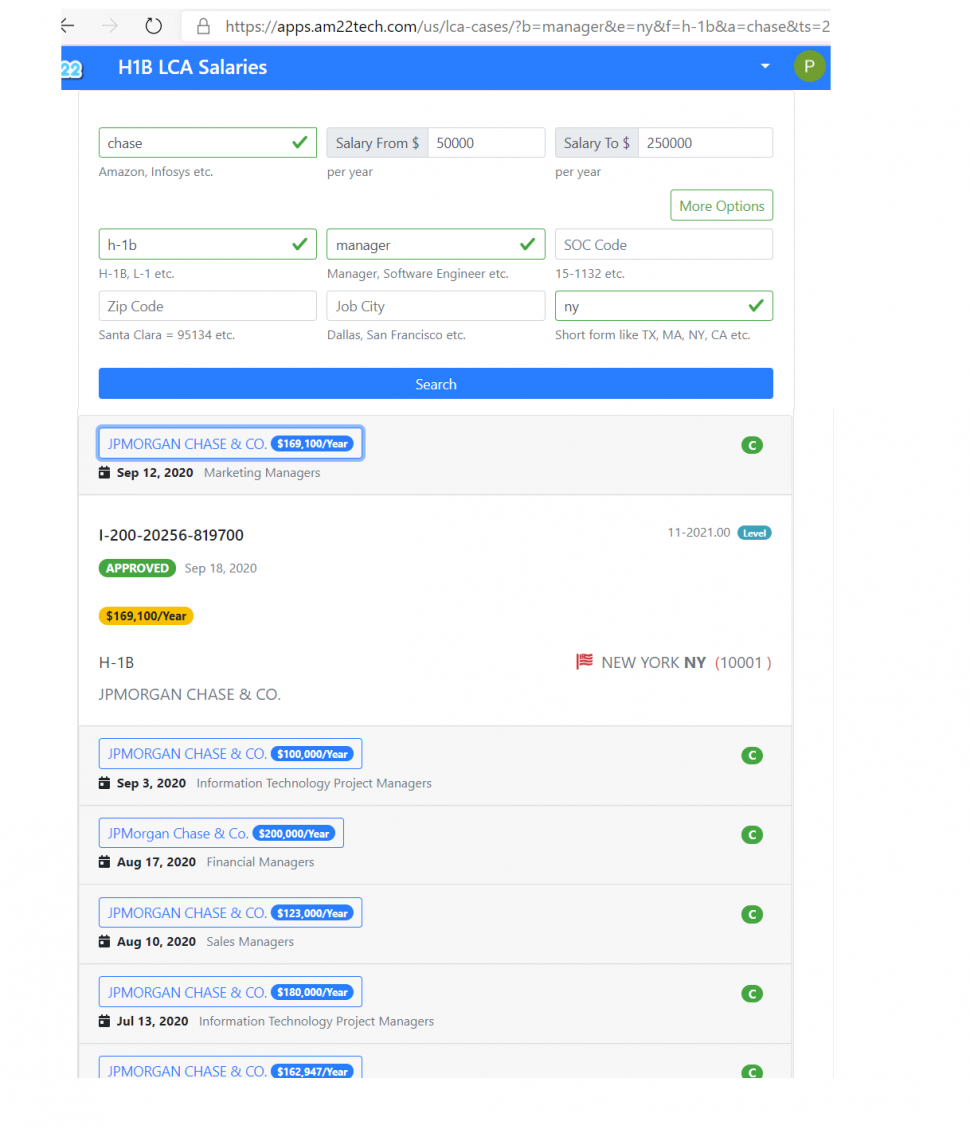Click the Marketing Managers job title text
970x1129 pixels.
(262, 472)
